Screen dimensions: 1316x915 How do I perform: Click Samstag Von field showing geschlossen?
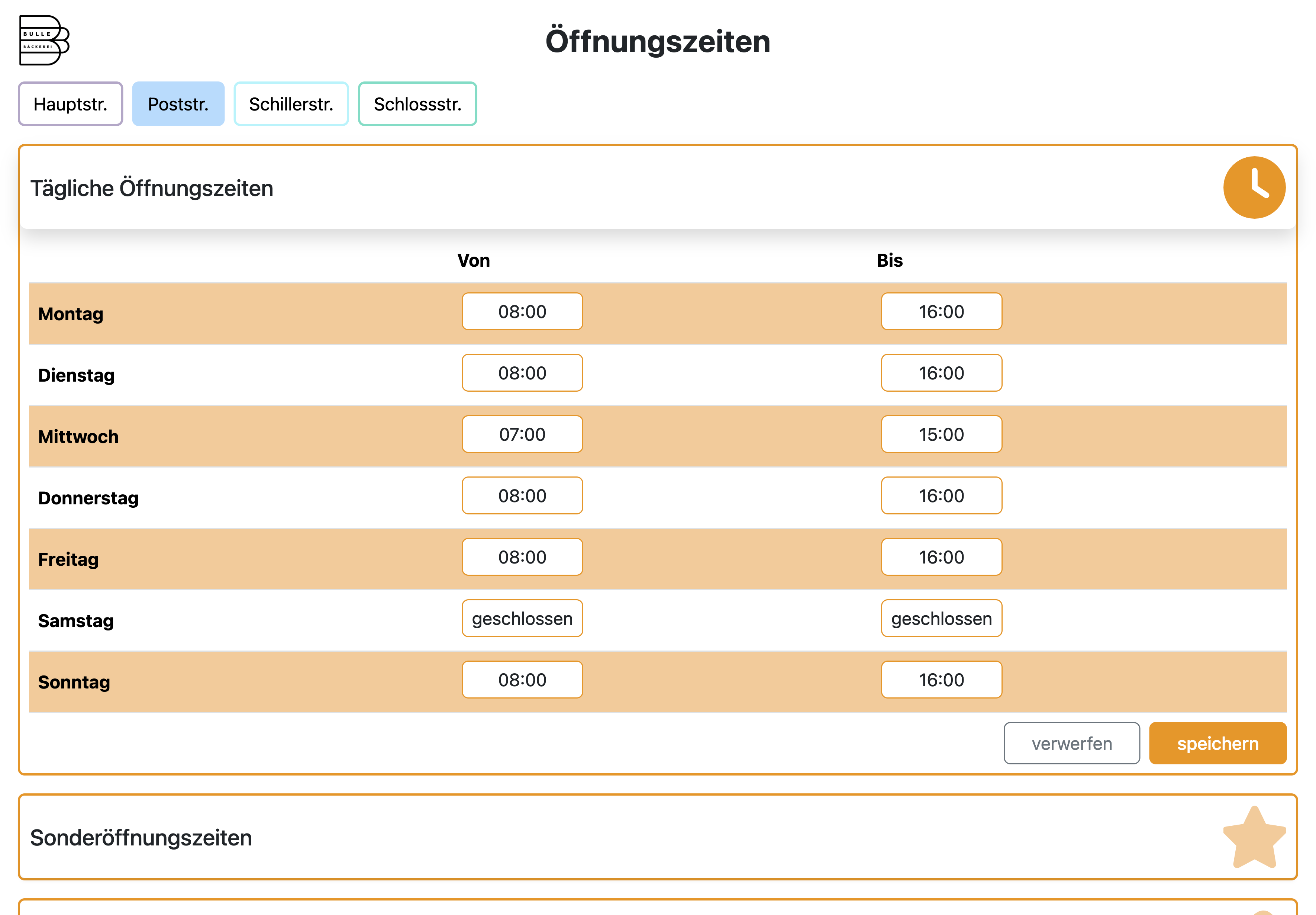pos(522,618)
